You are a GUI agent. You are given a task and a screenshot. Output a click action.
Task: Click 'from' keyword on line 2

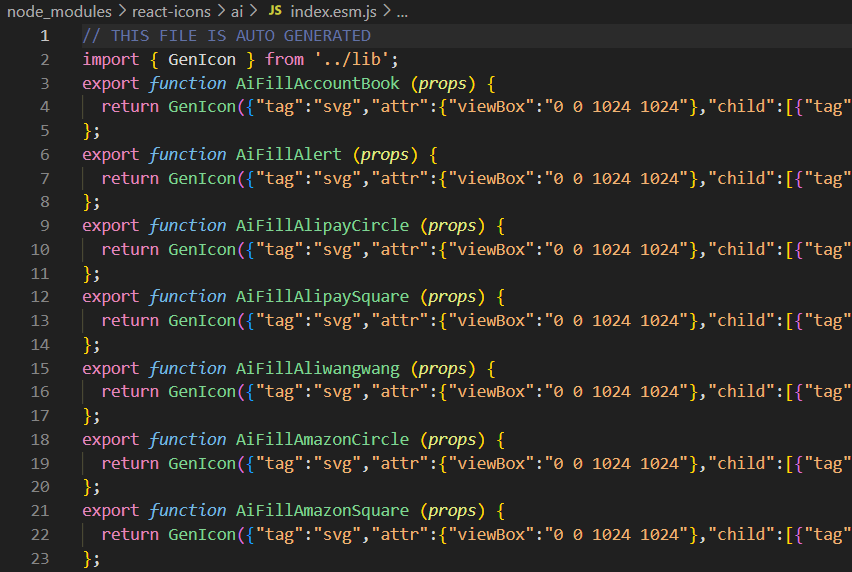coord(284,59)
